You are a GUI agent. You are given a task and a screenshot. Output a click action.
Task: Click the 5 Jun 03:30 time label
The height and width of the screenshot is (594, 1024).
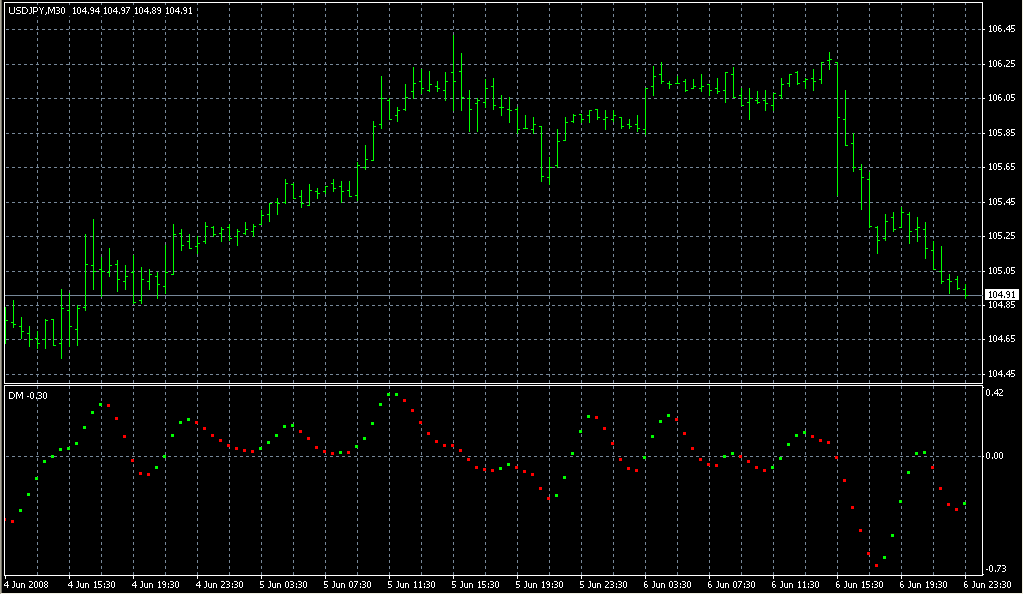pos(285,584)
